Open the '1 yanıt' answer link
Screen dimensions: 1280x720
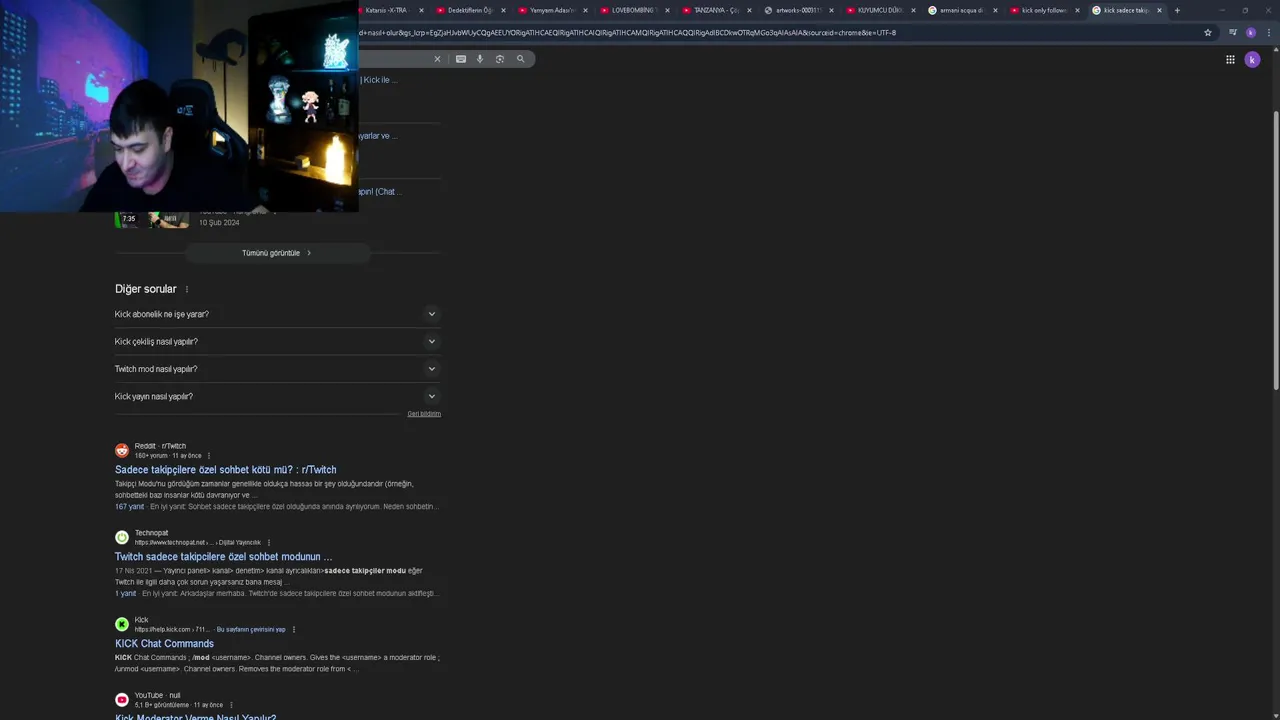(x=125, y=594)
